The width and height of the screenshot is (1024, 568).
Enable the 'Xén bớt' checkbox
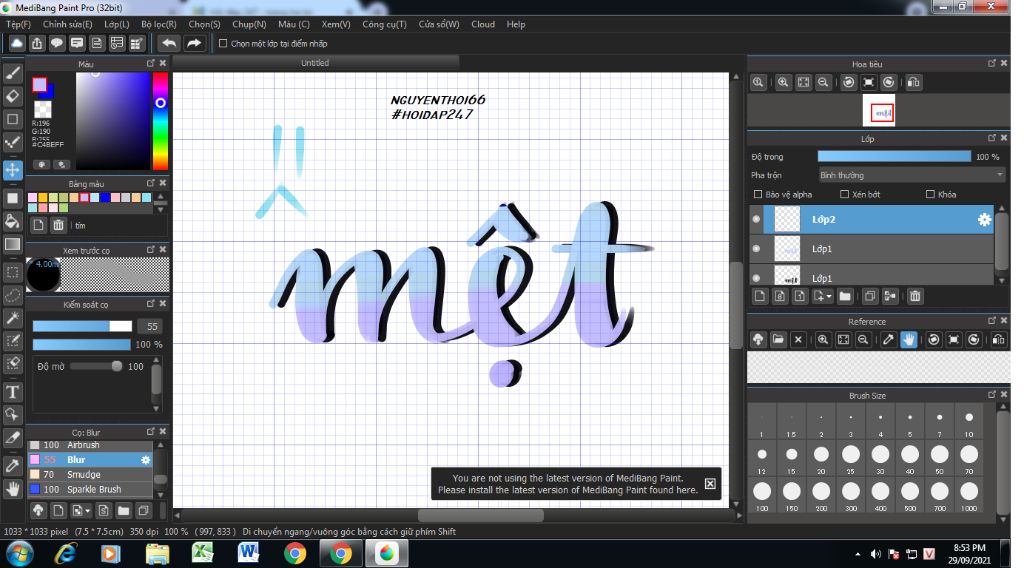pyautogui.click(x=844, y=194)
